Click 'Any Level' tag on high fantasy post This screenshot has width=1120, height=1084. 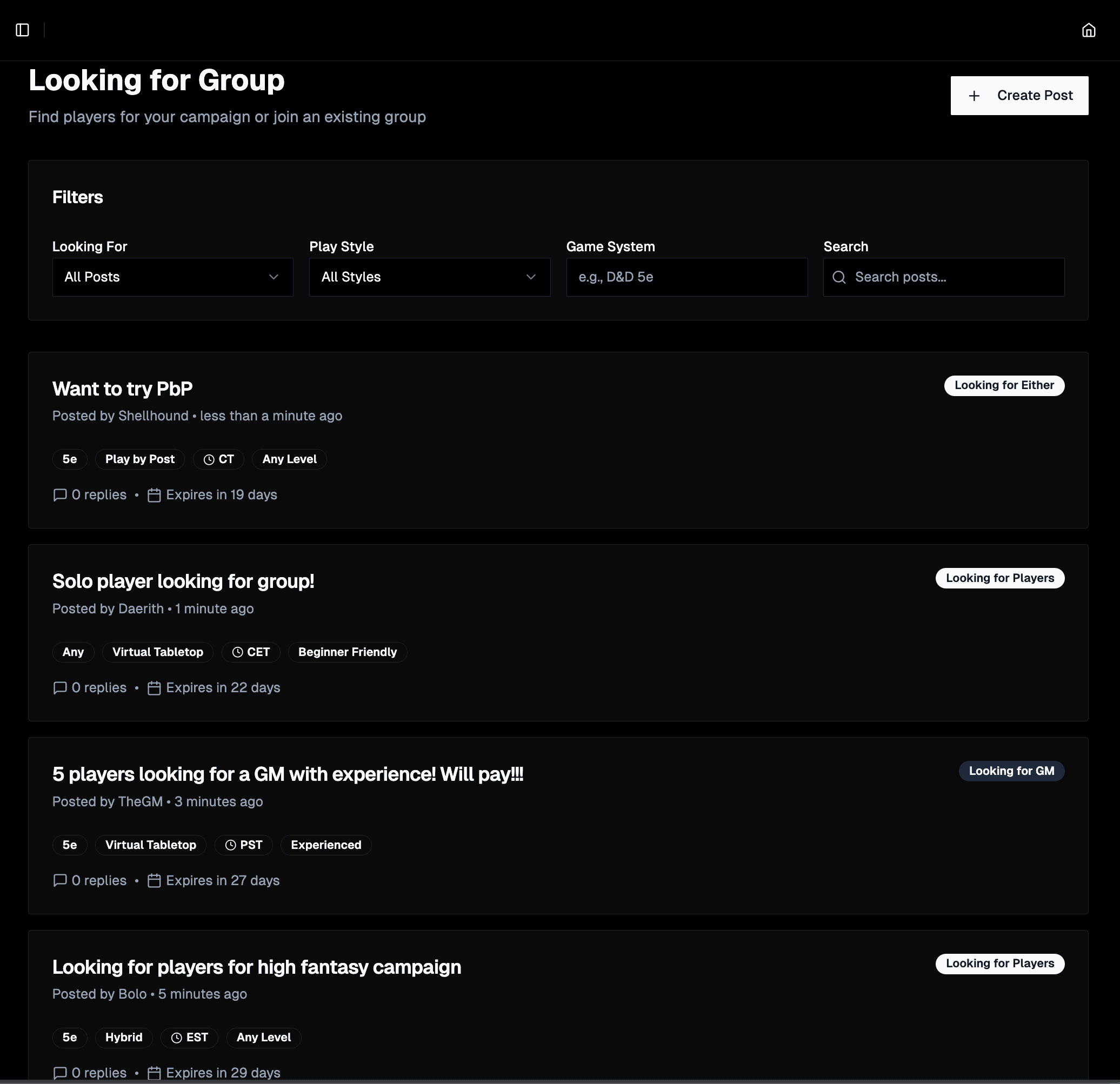263,1037
